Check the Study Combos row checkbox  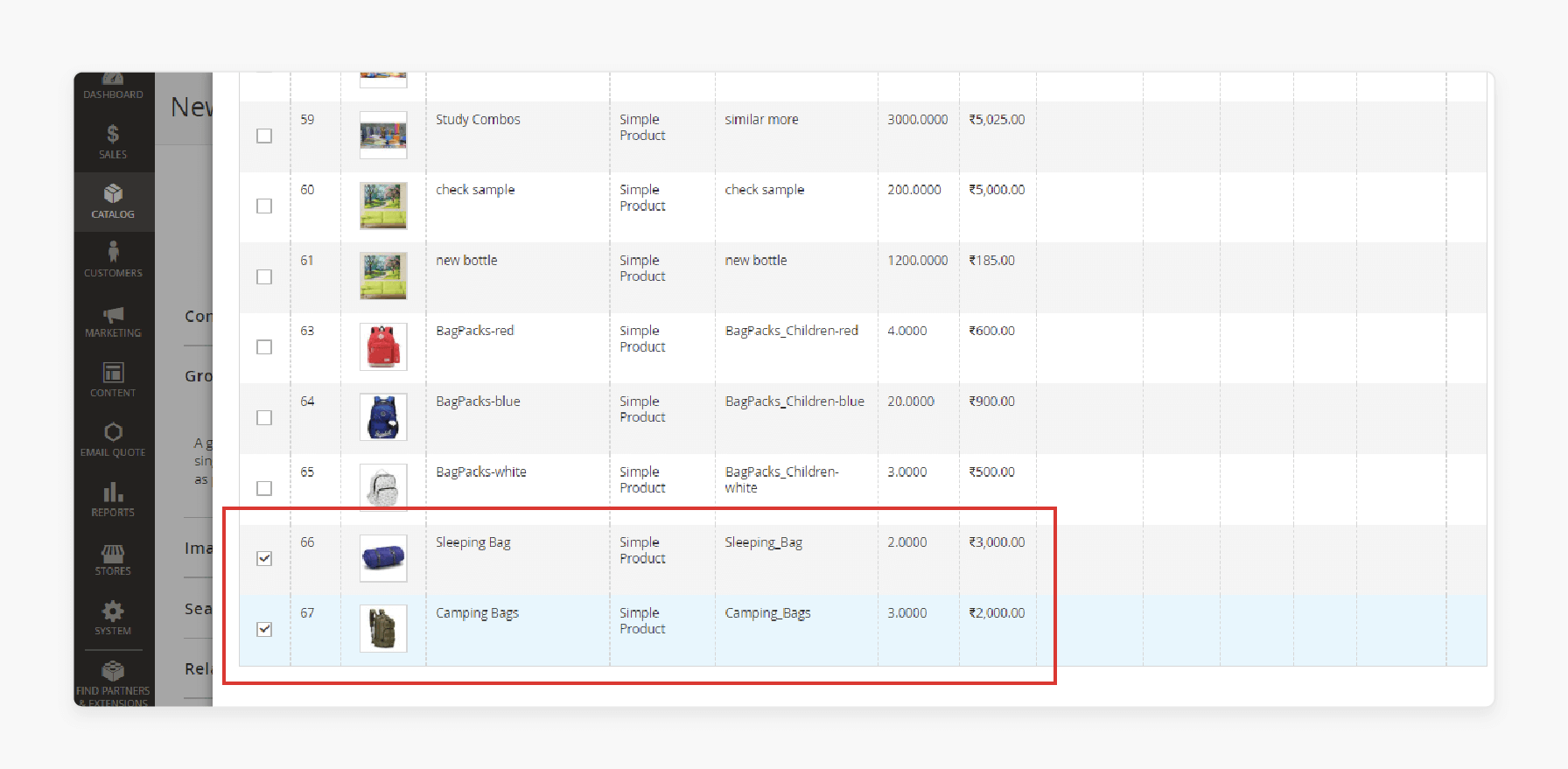click(264, 136)
